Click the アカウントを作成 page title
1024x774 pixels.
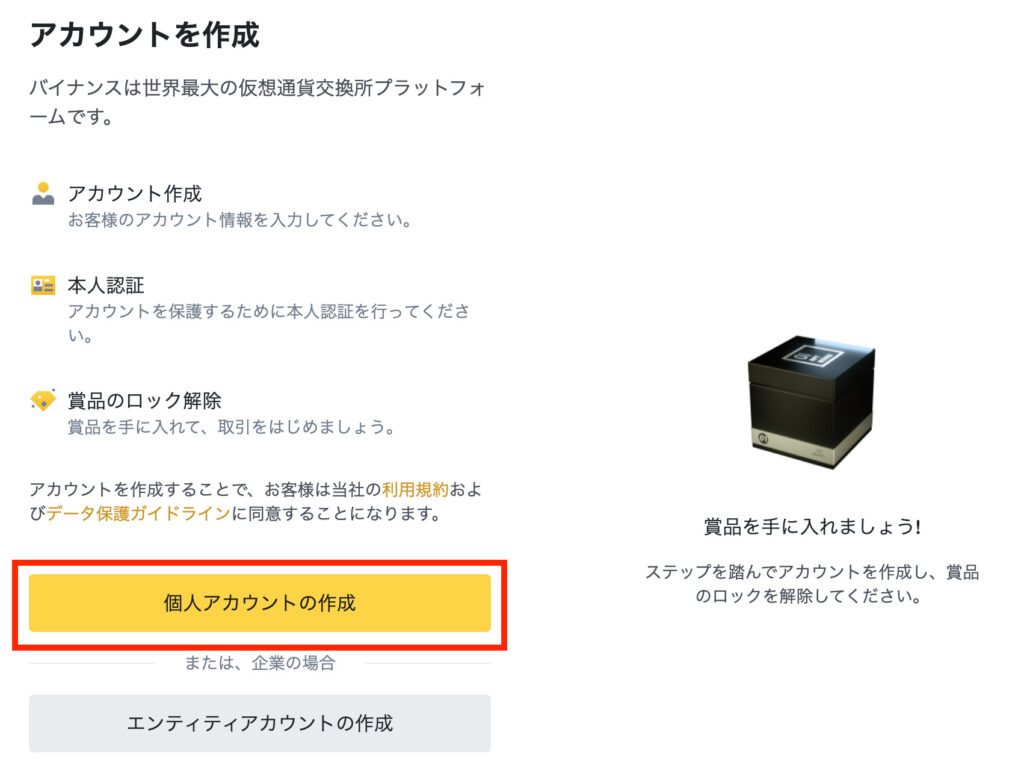coord(144,35)
